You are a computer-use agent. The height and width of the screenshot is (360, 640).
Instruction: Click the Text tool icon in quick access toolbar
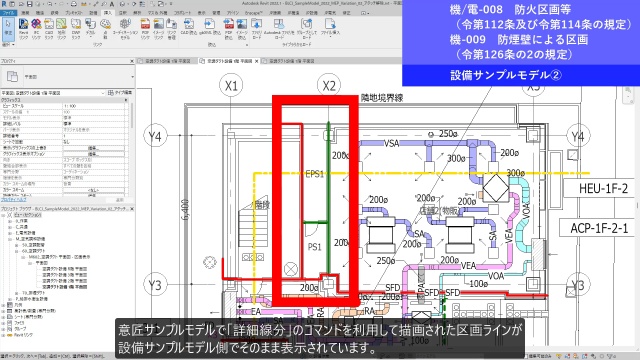click(111, 4)
